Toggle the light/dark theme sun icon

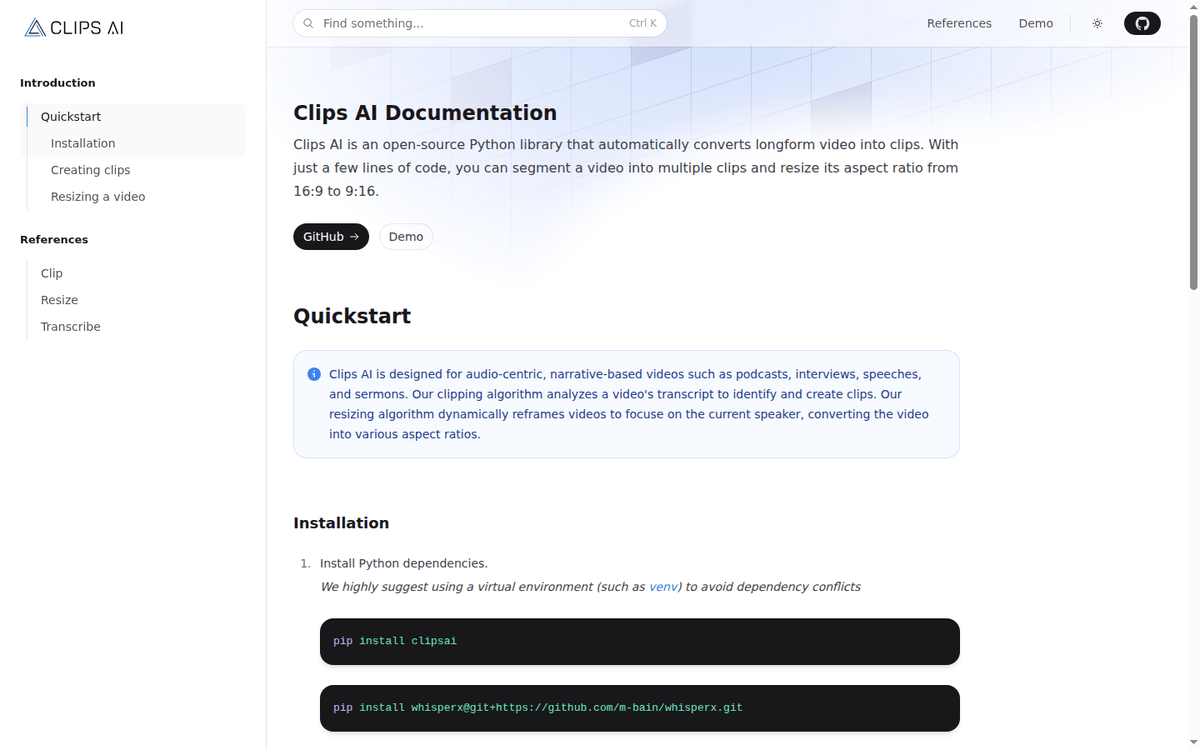click(x=1097, y=23)
